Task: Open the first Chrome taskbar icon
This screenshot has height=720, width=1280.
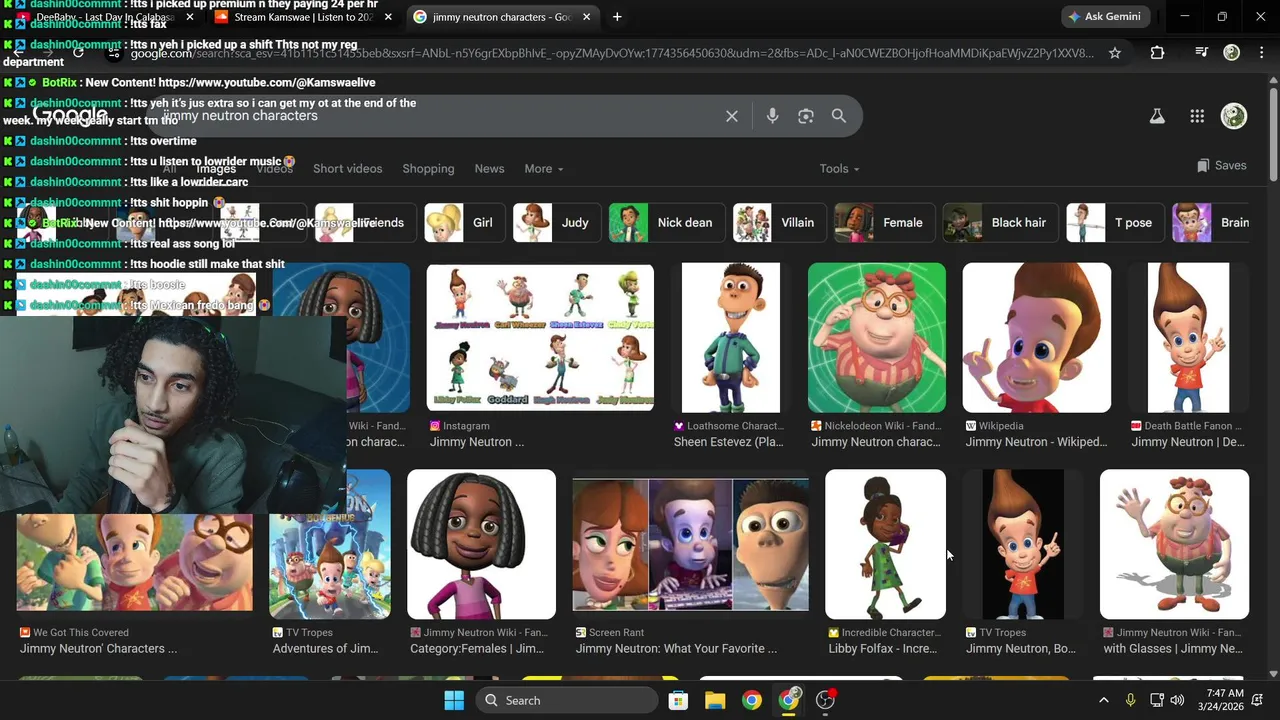Action: (752, 700)
